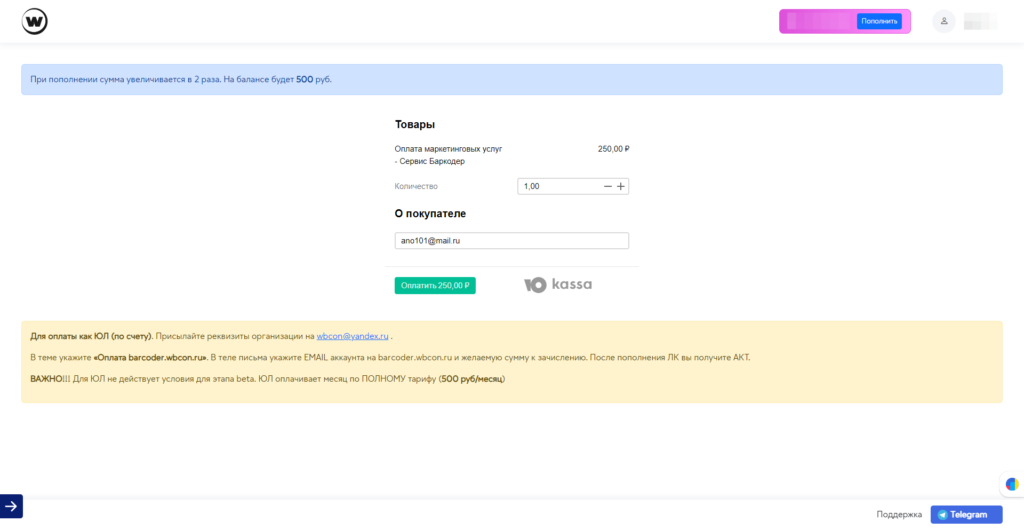
Task: Click the W logo in the header
Action: (x=35, y=22)
